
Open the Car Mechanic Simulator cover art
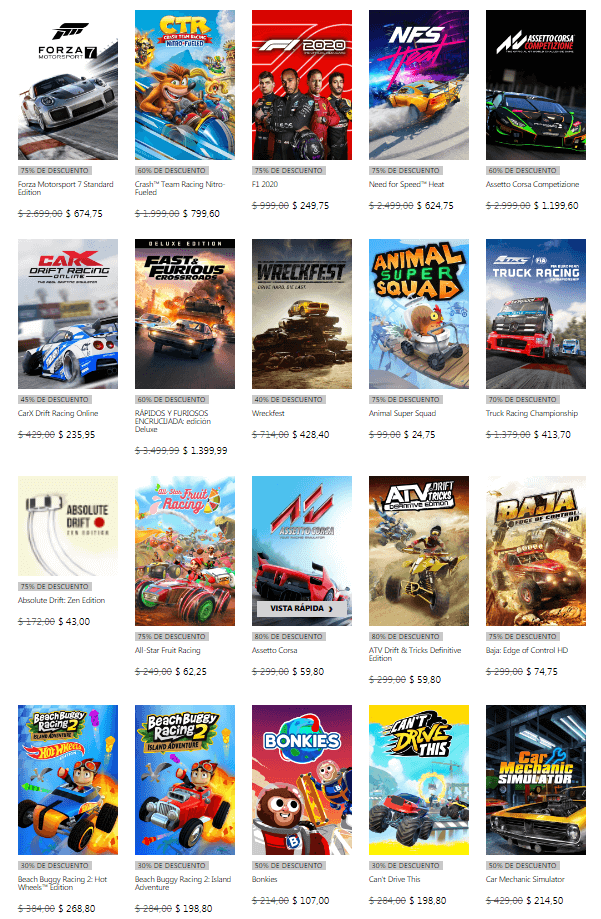click(x=536, y=780)
